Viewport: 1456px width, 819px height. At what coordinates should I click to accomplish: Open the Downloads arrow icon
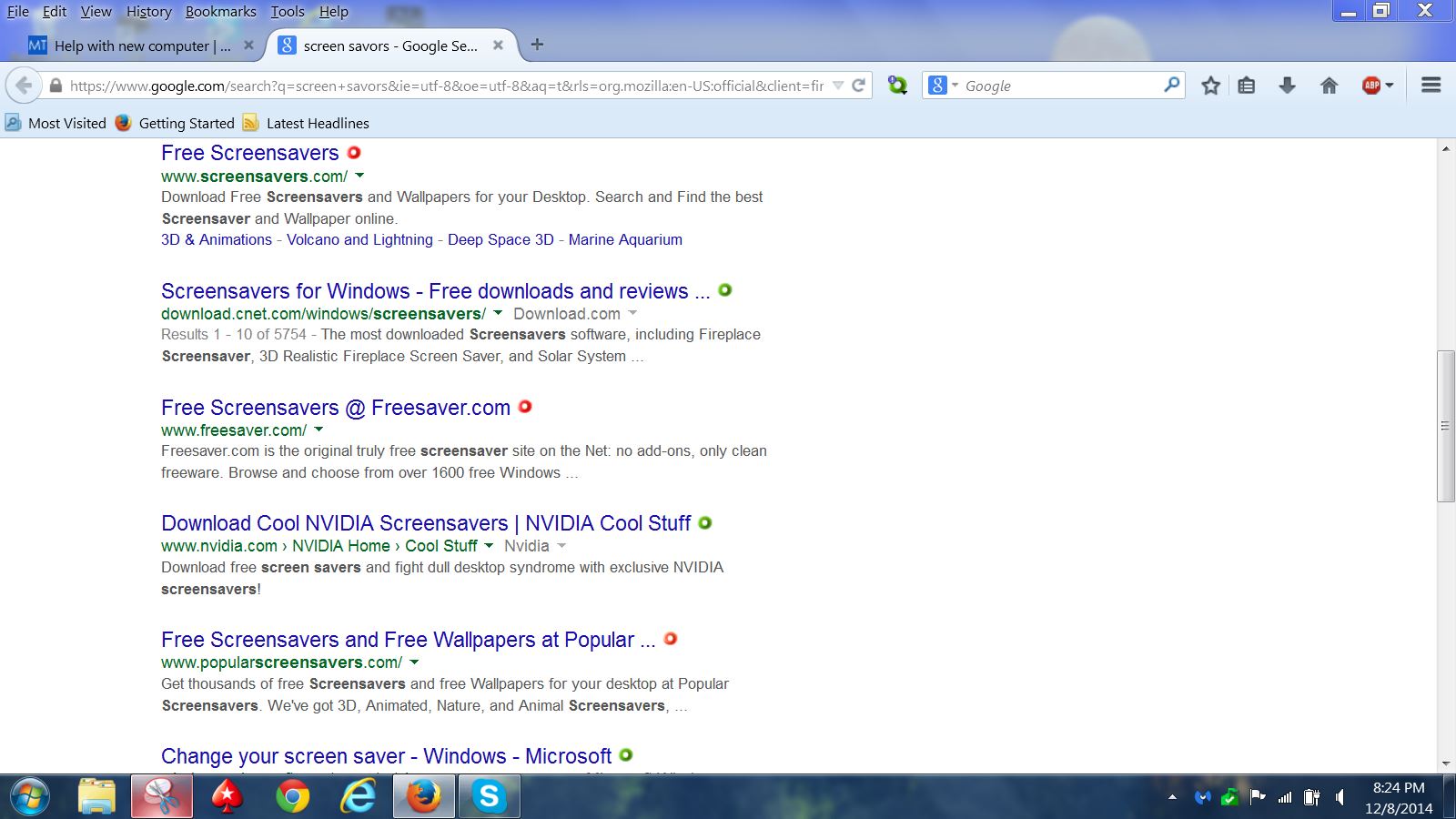pyautogui.click(x=1287, y=86)
